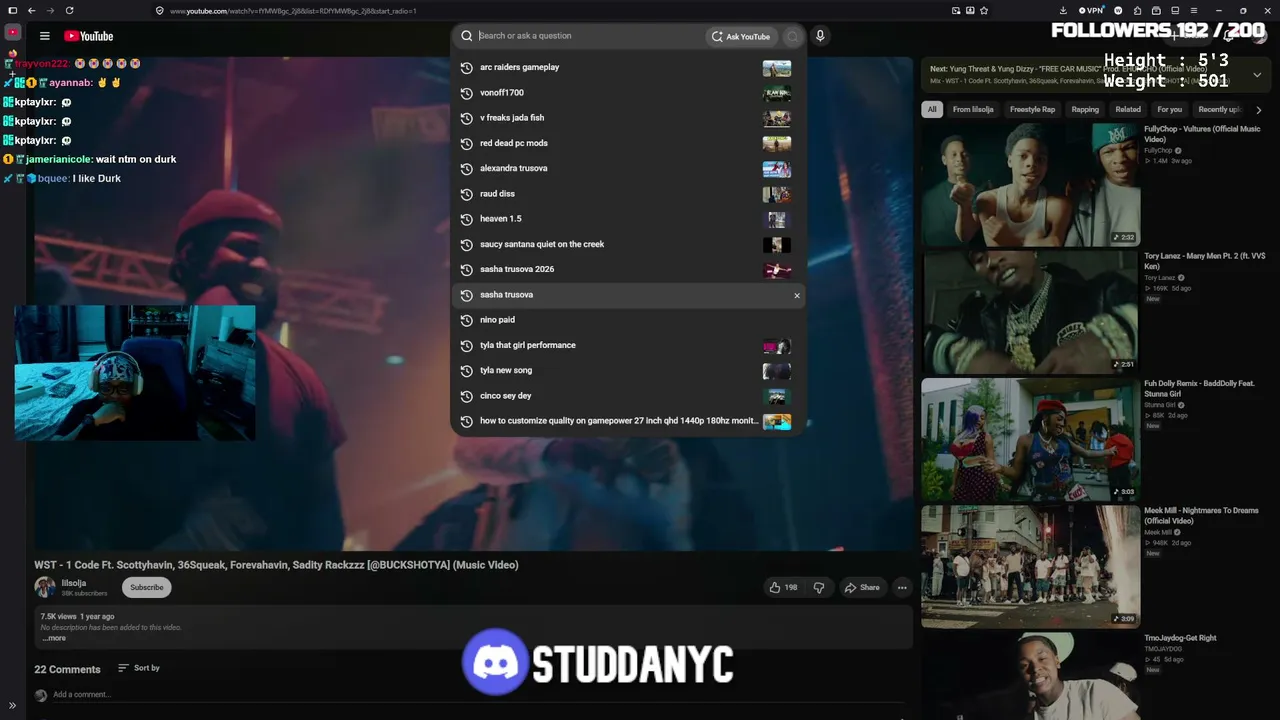Choose 'sasha trusova 2026' suggestion
The image size is (1280, 720).
[628, 270]
